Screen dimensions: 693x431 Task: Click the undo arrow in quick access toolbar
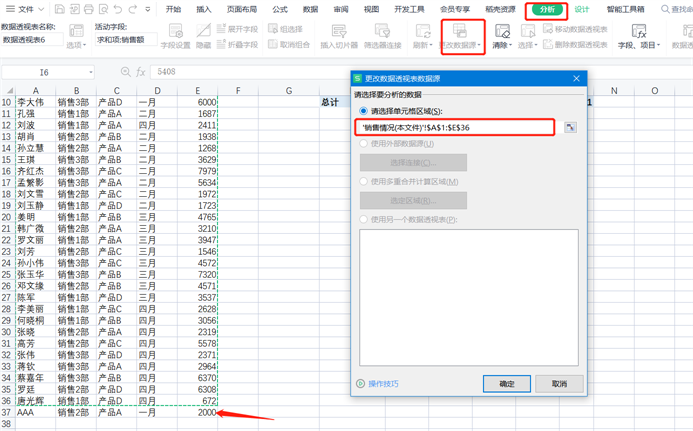(117, 9)
